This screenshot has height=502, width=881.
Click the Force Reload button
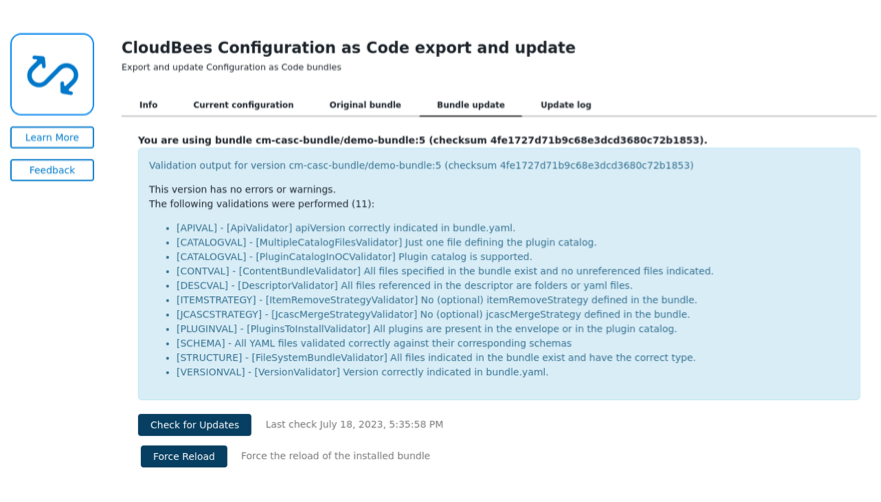click(x=184, y=456)
